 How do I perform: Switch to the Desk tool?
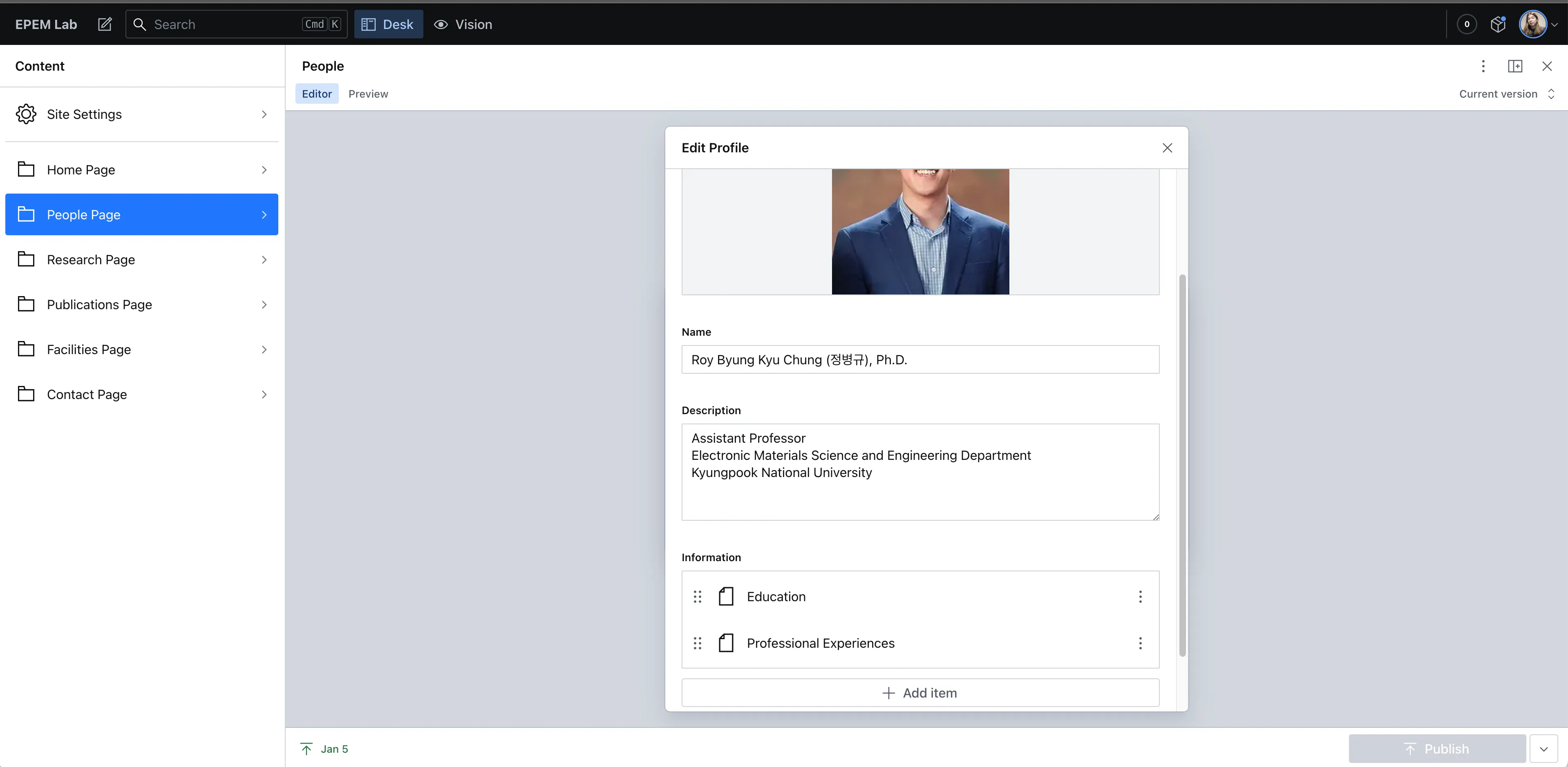coord(388,25)
